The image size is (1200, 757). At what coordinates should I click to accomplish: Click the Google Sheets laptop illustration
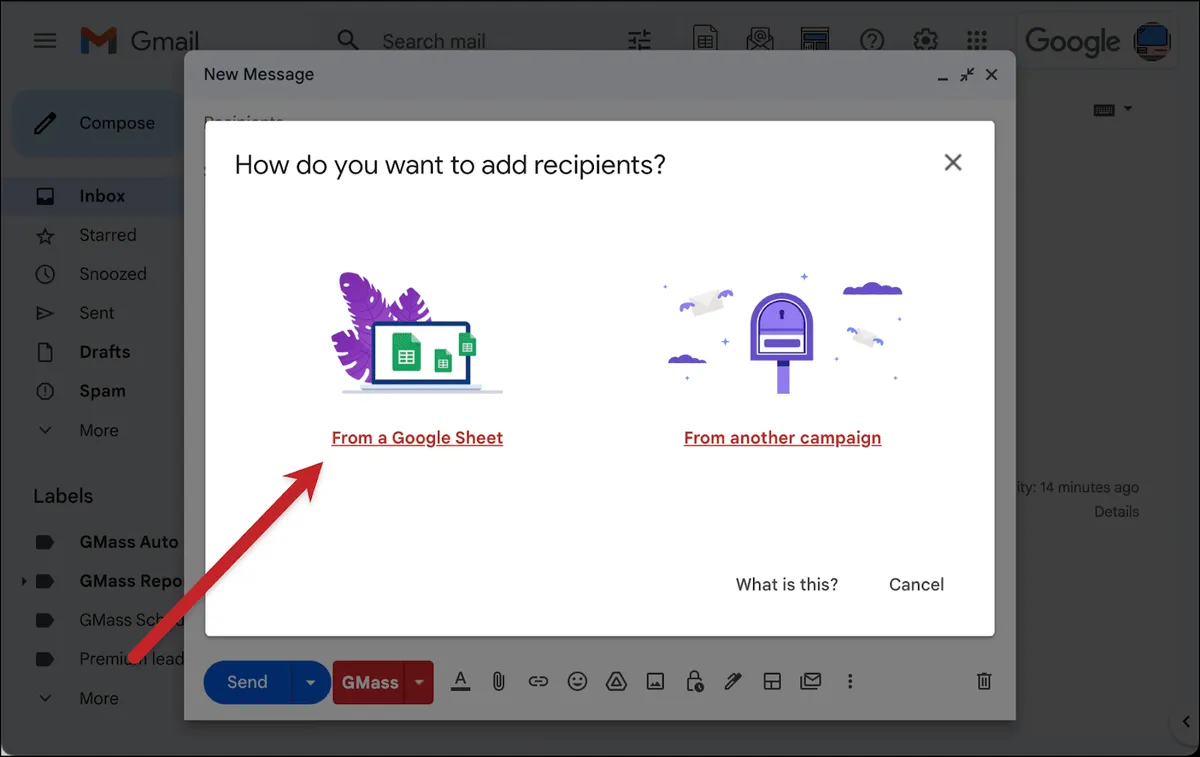pos(417,332)
